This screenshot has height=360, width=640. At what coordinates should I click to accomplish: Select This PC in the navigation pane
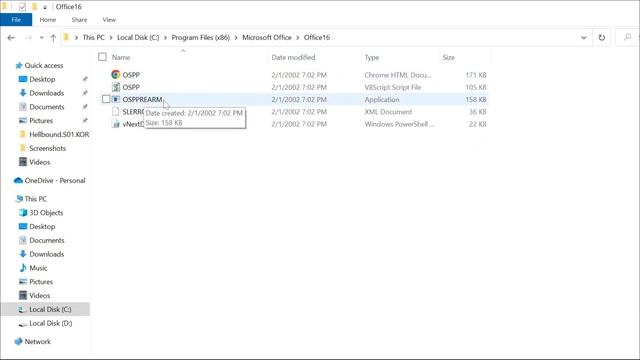tap(36, 199)
